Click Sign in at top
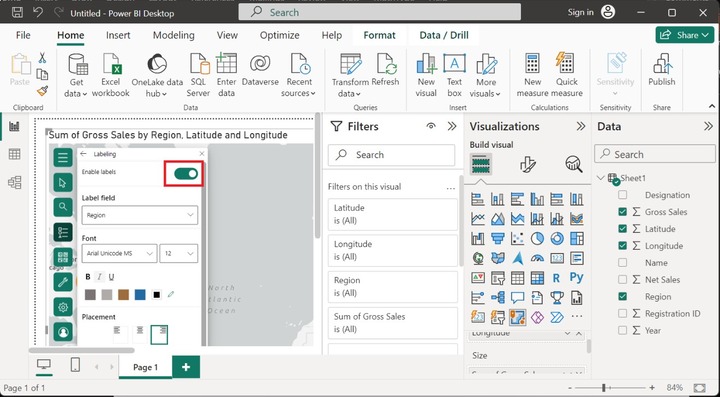 (x=580, y=12)
